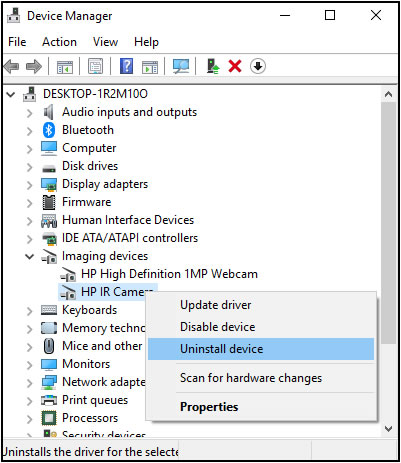The height and width of the screenshot is (463, 401).
Task: Expand the Display adapters node
Action: (30, 184)
